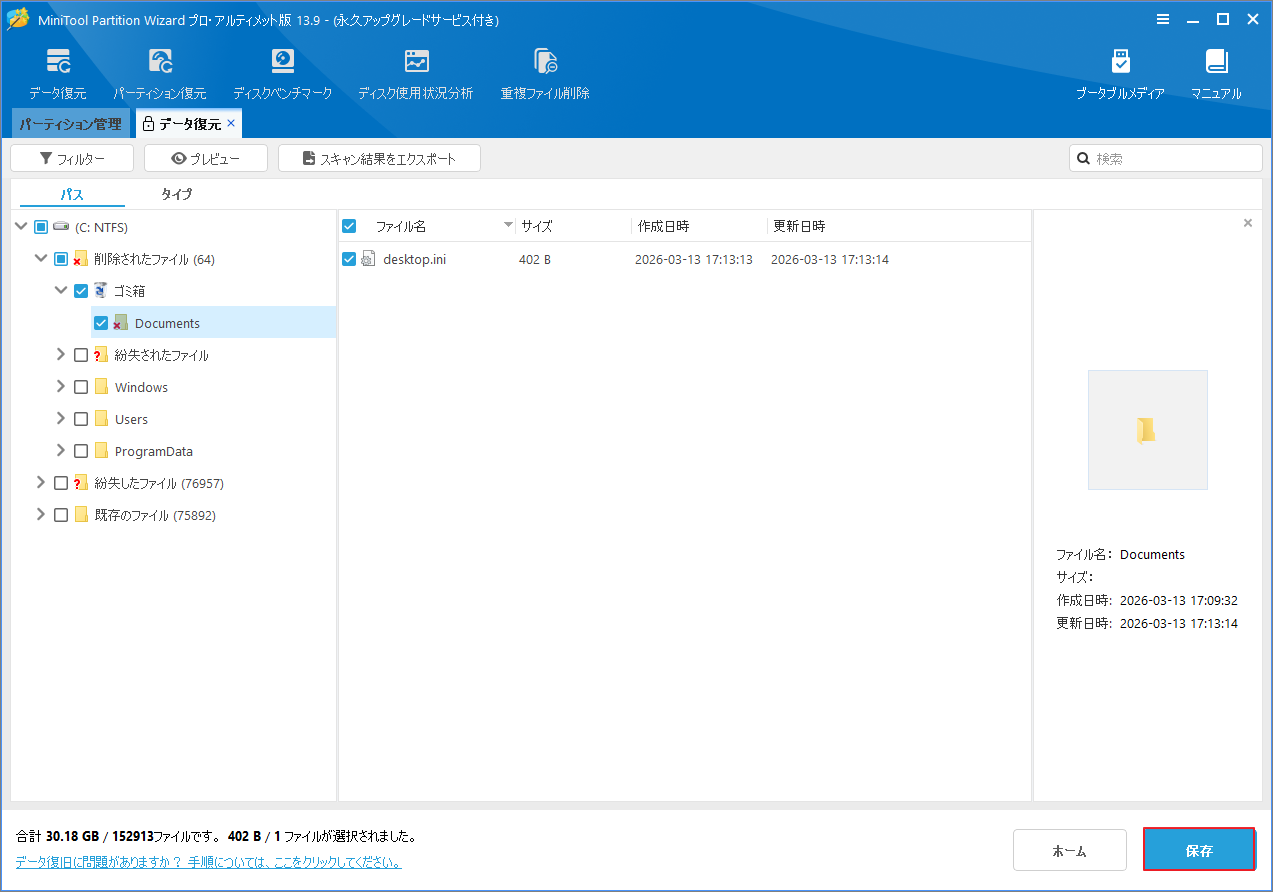Select the desktop.ini file name
Viewport: 1273px width, 892px height.
point(414,259)
